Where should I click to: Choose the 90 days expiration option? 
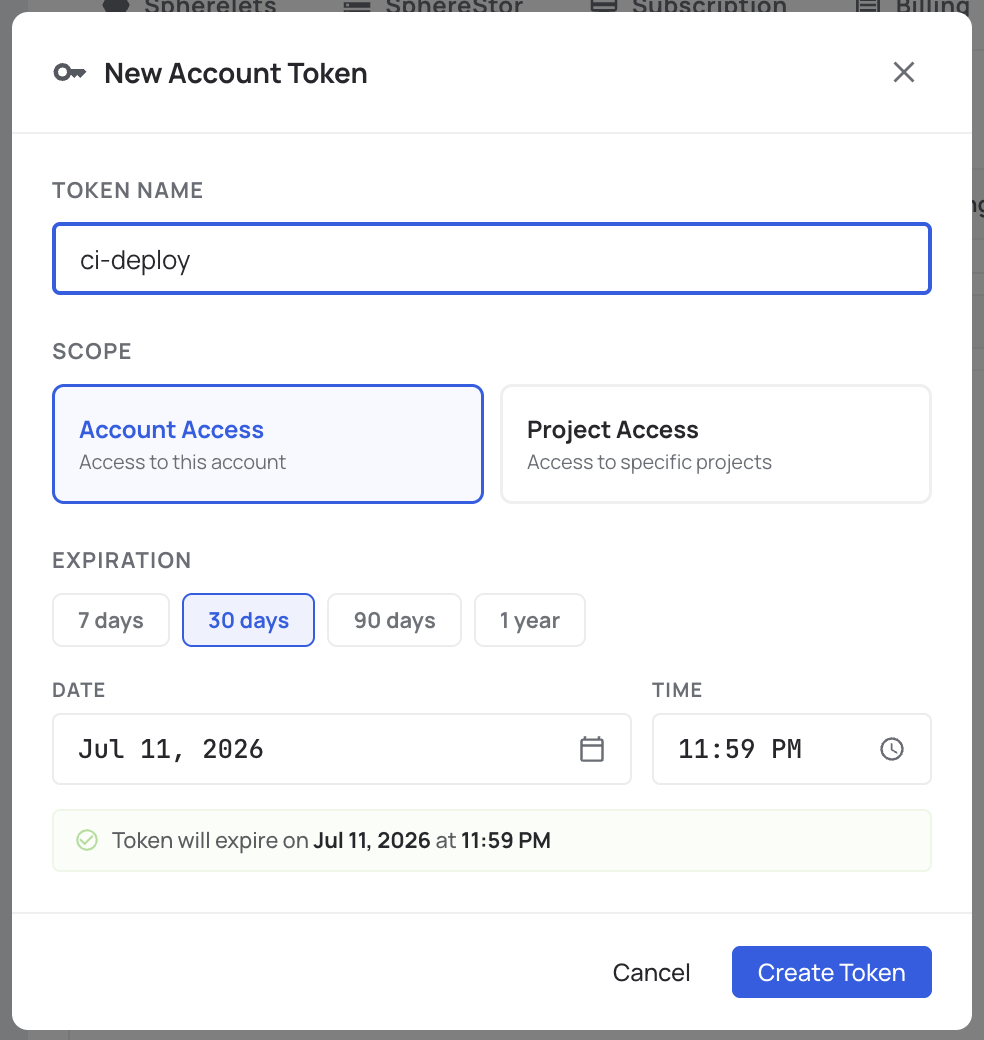[395, 620]
